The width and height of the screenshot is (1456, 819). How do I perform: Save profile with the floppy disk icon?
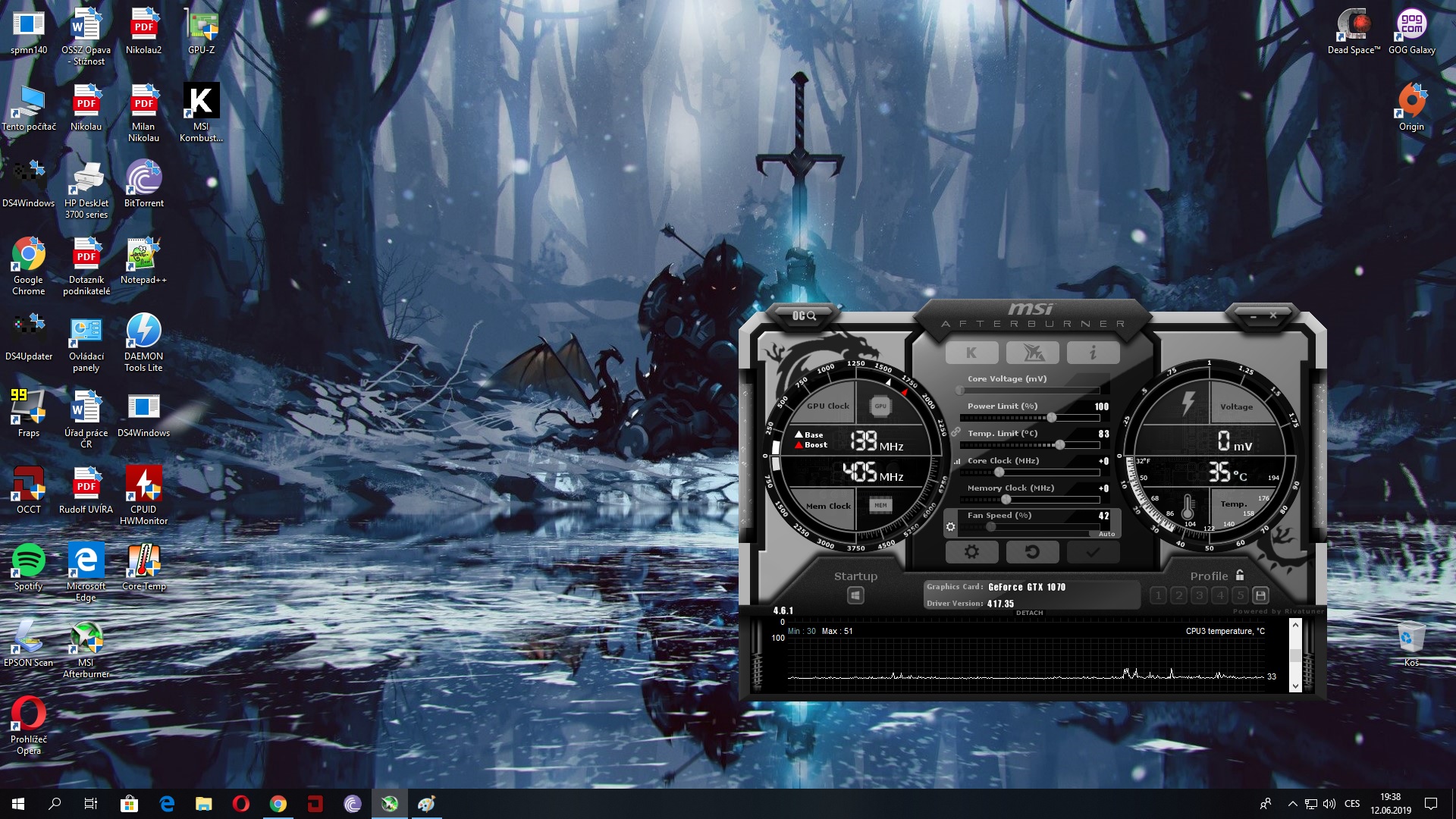pos(1260,595)
